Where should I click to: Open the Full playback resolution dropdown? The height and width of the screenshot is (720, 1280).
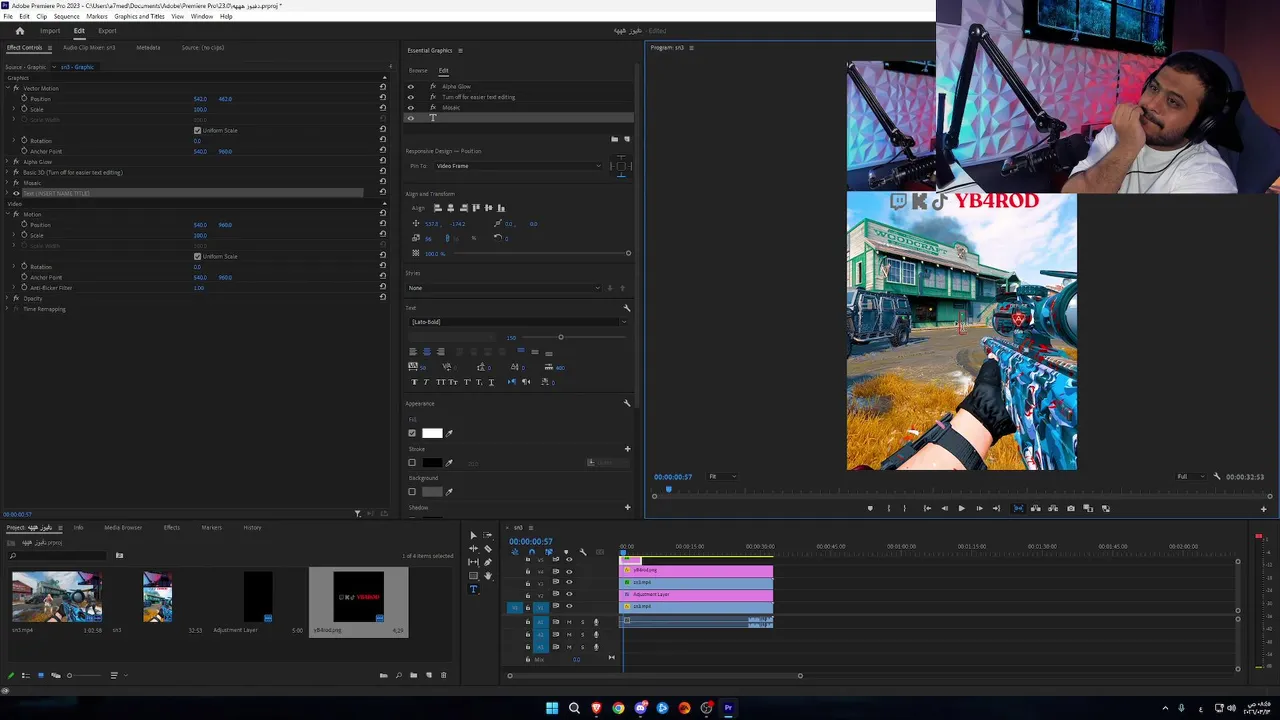click(1189, 477)
